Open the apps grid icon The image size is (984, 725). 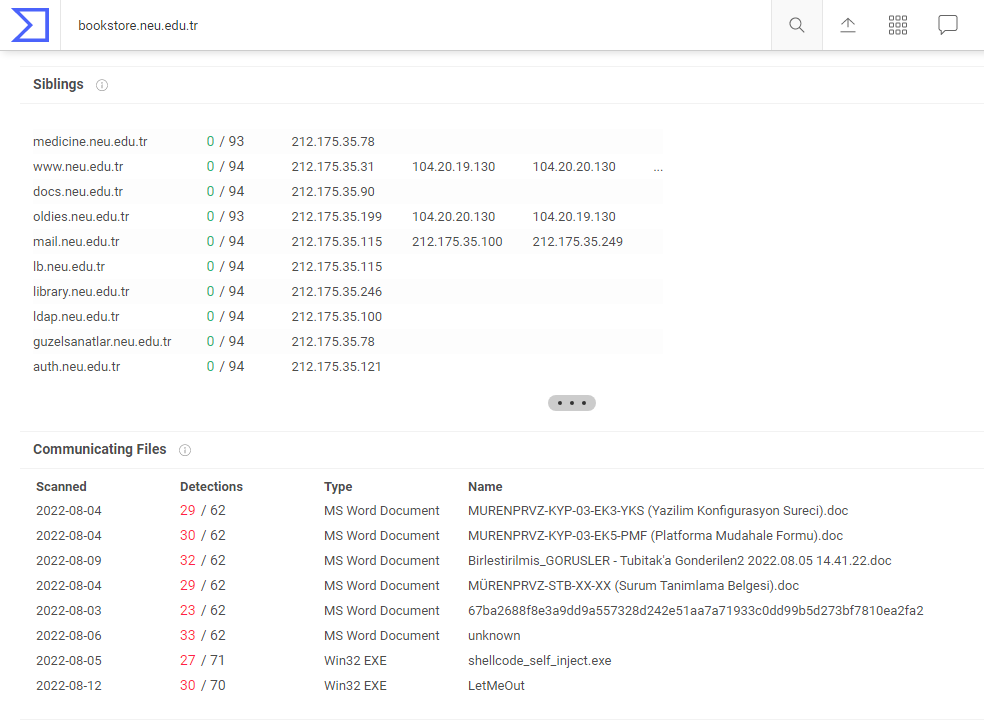pos(898,25)
